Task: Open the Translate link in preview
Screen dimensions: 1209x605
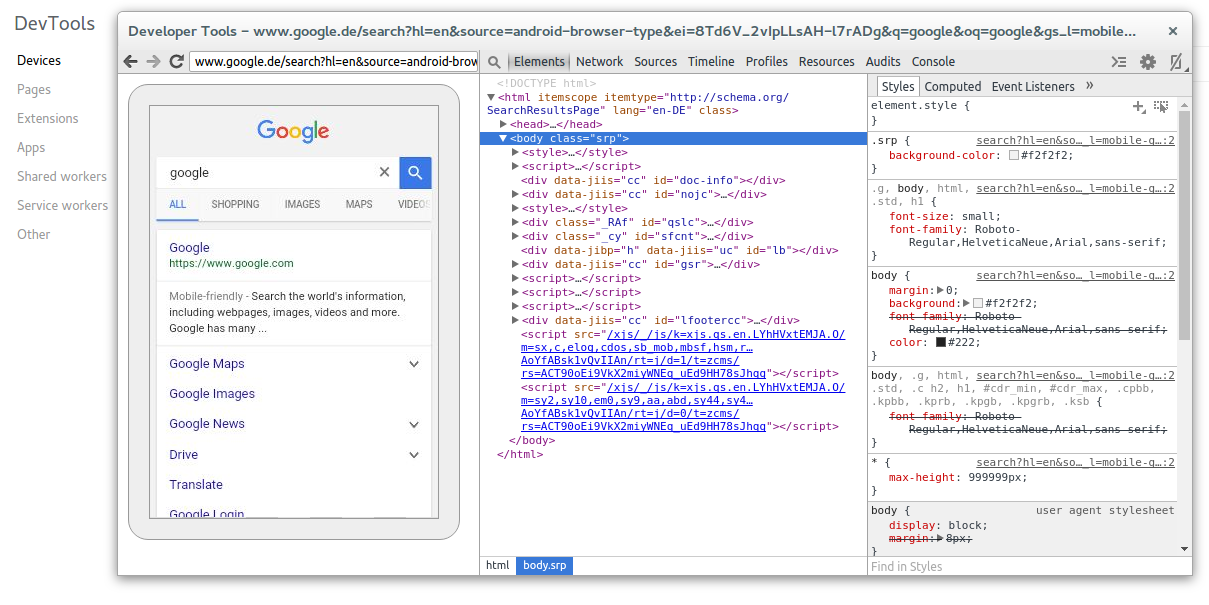Action: pyautogui.click(x=196, y=485)
